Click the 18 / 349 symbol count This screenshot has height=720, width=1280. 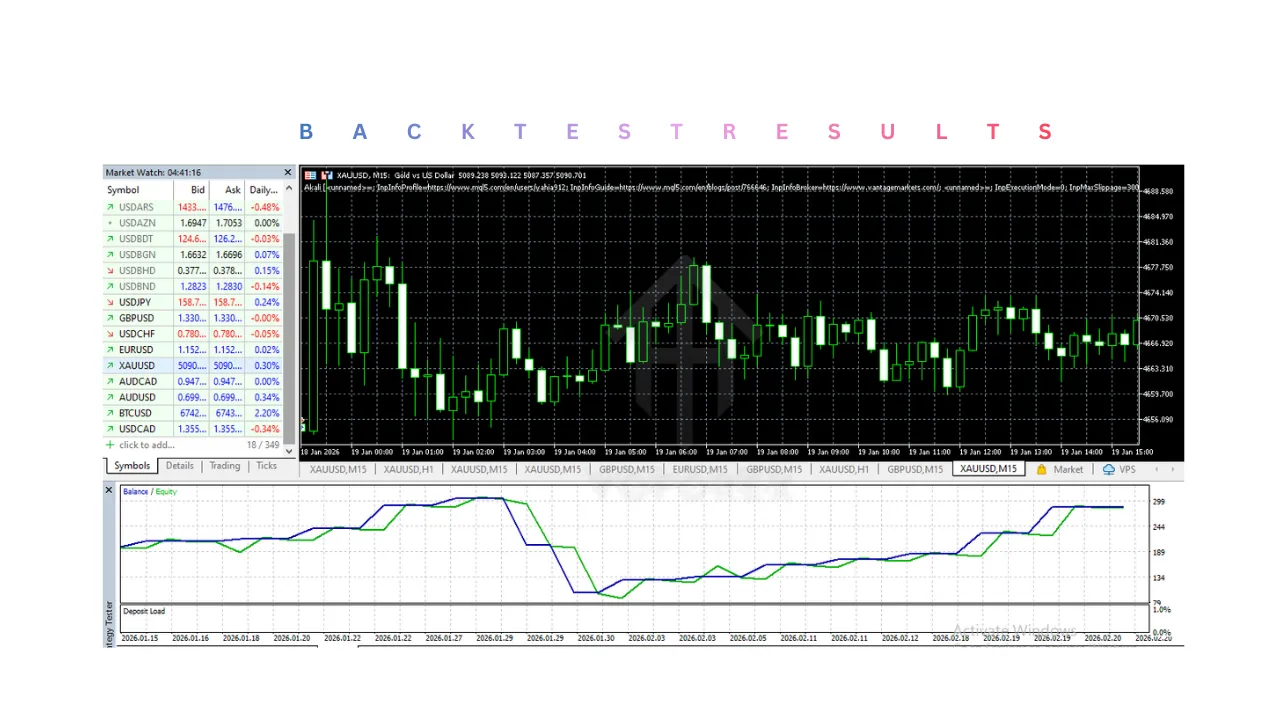263,445
